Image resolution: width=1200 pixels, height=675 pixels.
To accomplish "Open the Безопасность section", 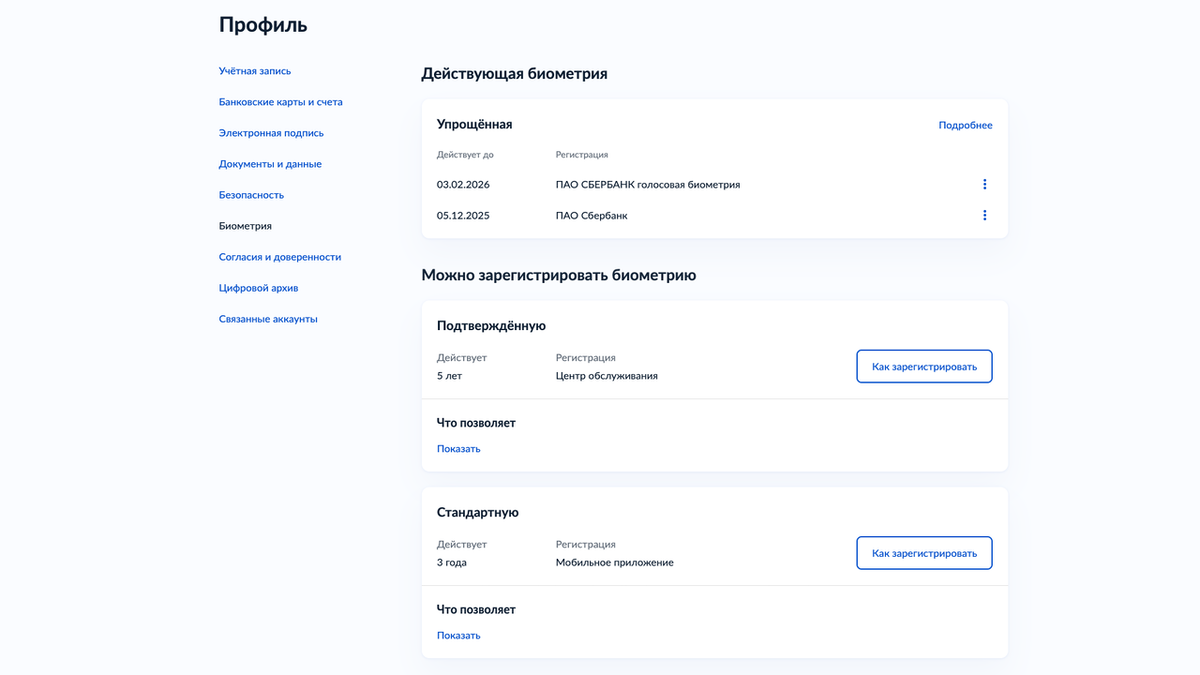I will (x=251, y=195).
